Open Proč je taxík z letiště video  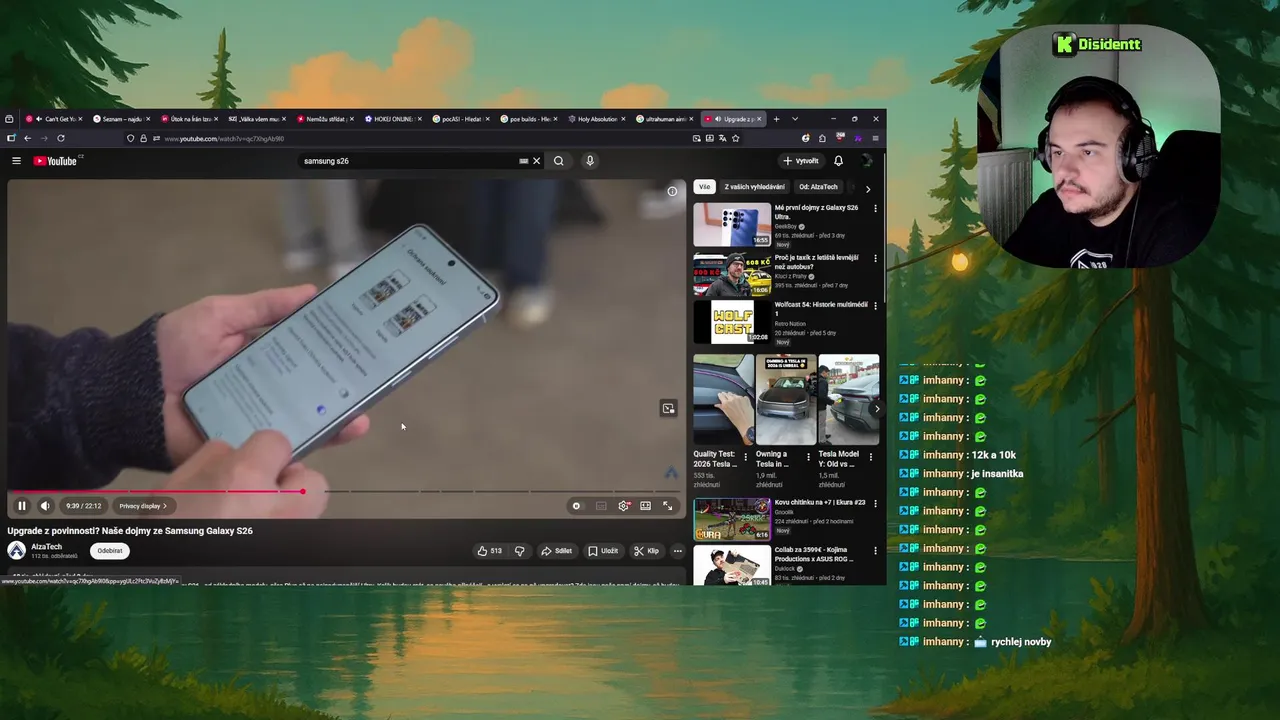(x=732, y=274)
